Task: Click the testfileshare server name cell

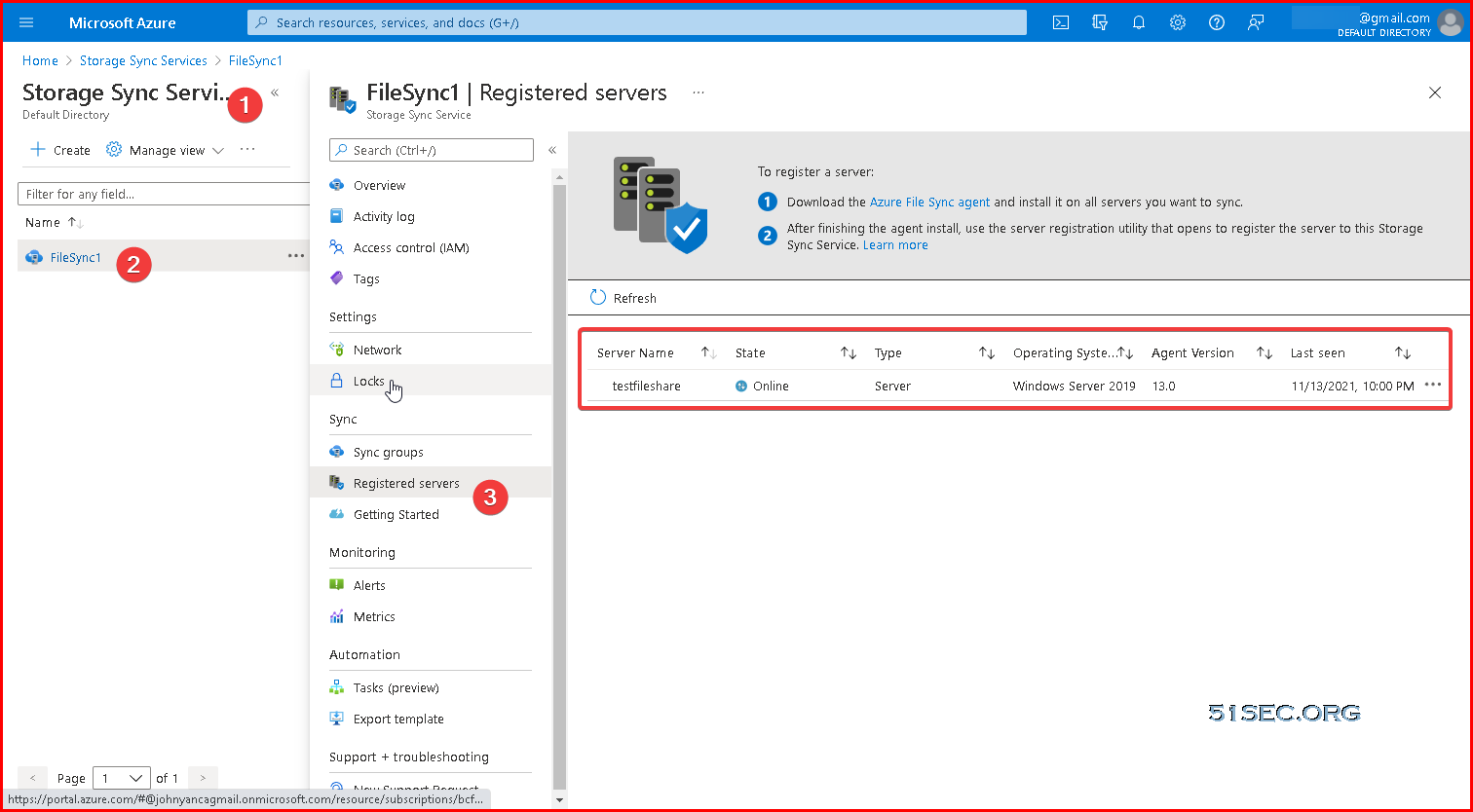Action: tap(646, 386)
